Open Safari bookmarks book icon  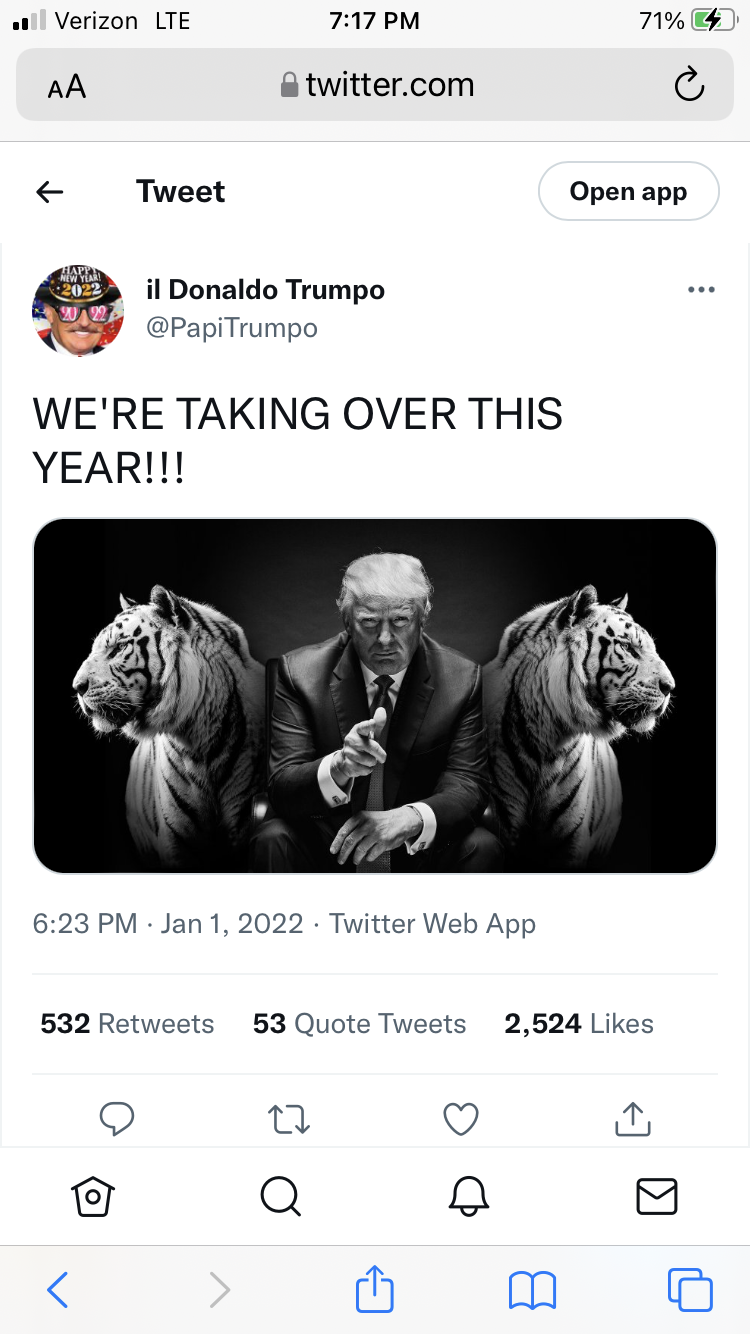532,1289
